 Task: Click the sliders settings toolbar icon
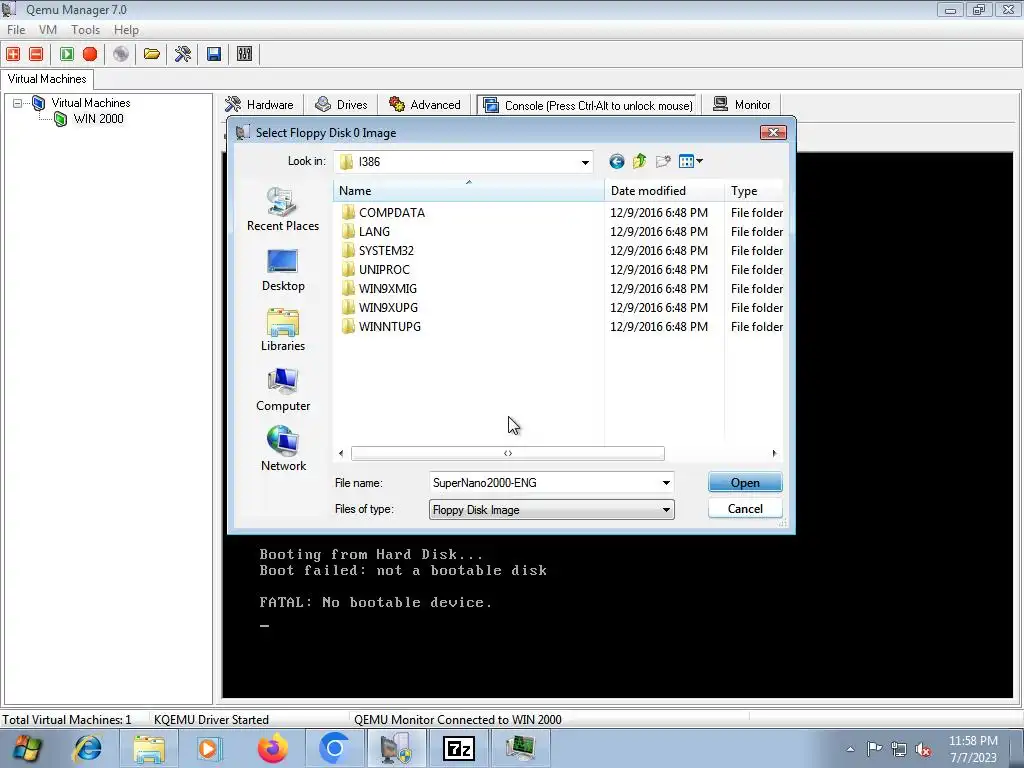pos(244,54)
